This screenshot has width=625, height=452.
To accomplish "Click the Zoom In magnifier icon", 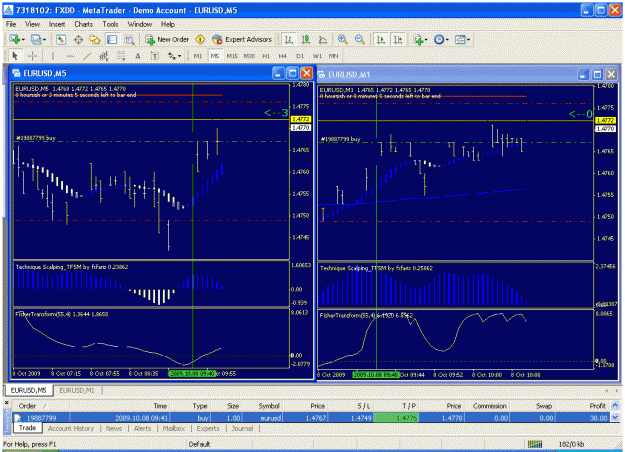I will point(342,39).
